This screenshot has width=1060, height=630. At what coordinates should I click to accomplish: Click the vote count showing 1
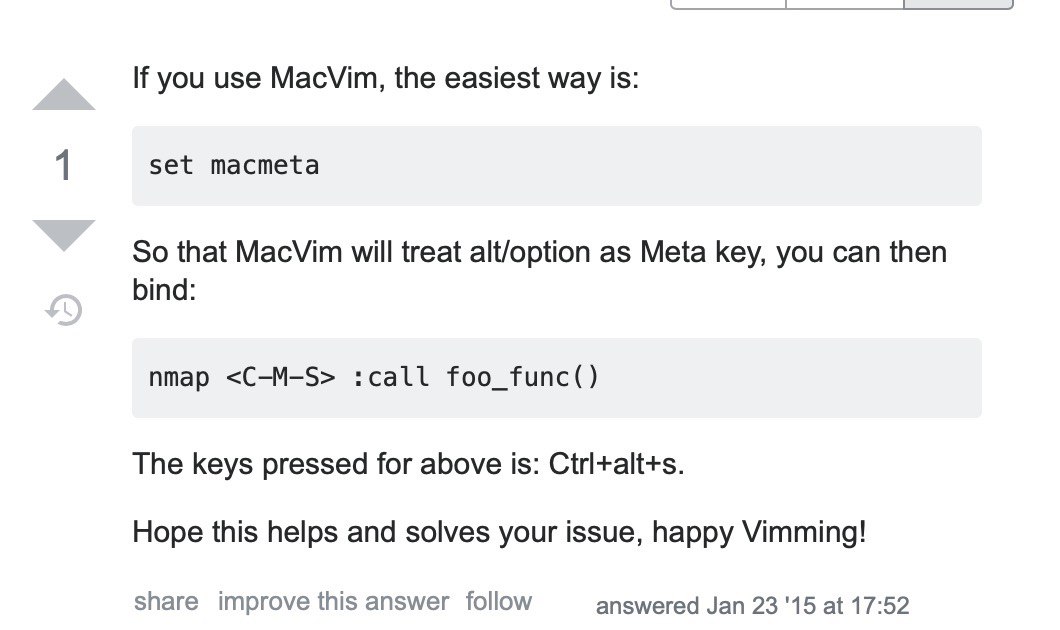click(63, 165)
